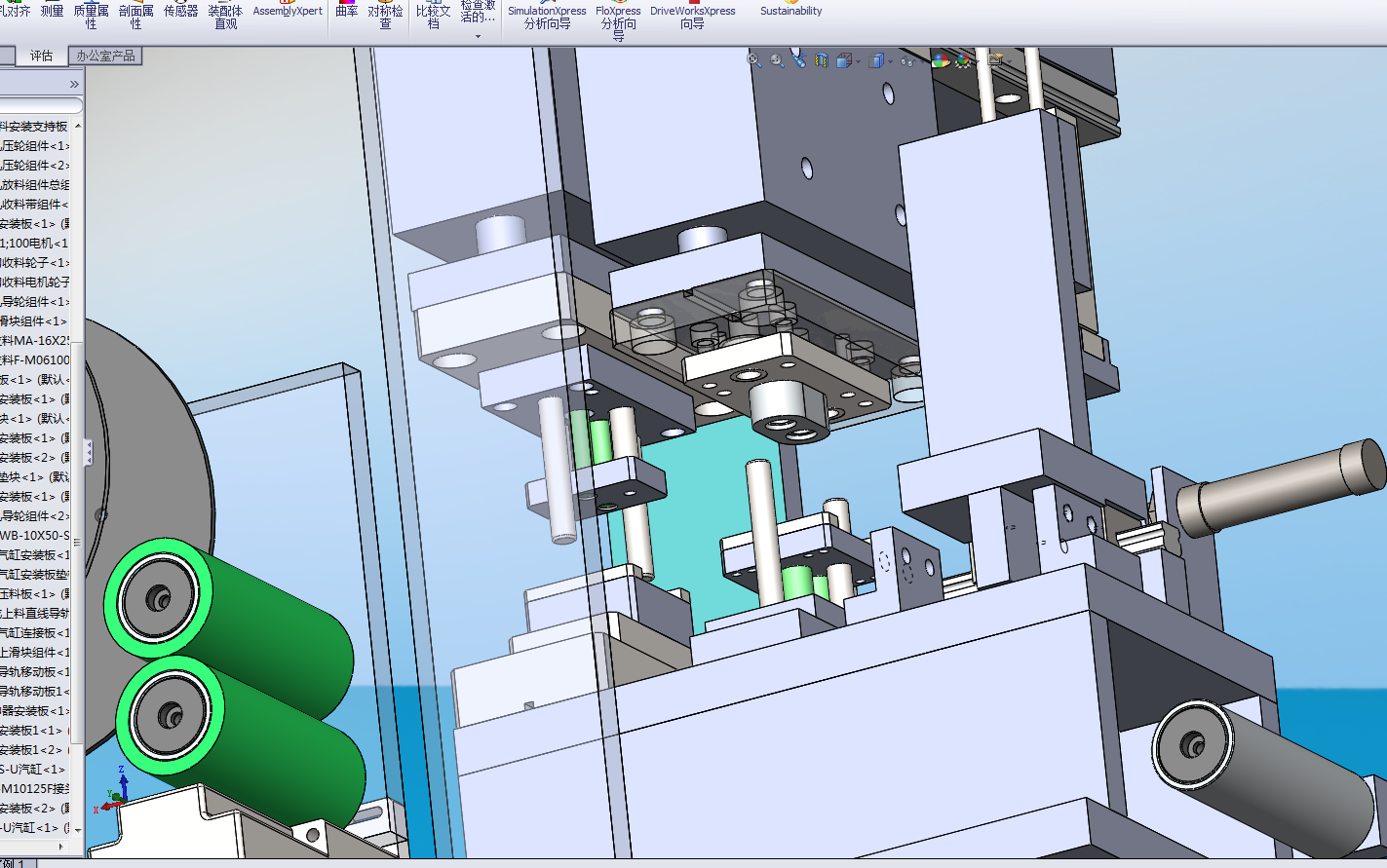
Task: Launch SimulationXpress 分析向导
Action: [x=547, y=17]
